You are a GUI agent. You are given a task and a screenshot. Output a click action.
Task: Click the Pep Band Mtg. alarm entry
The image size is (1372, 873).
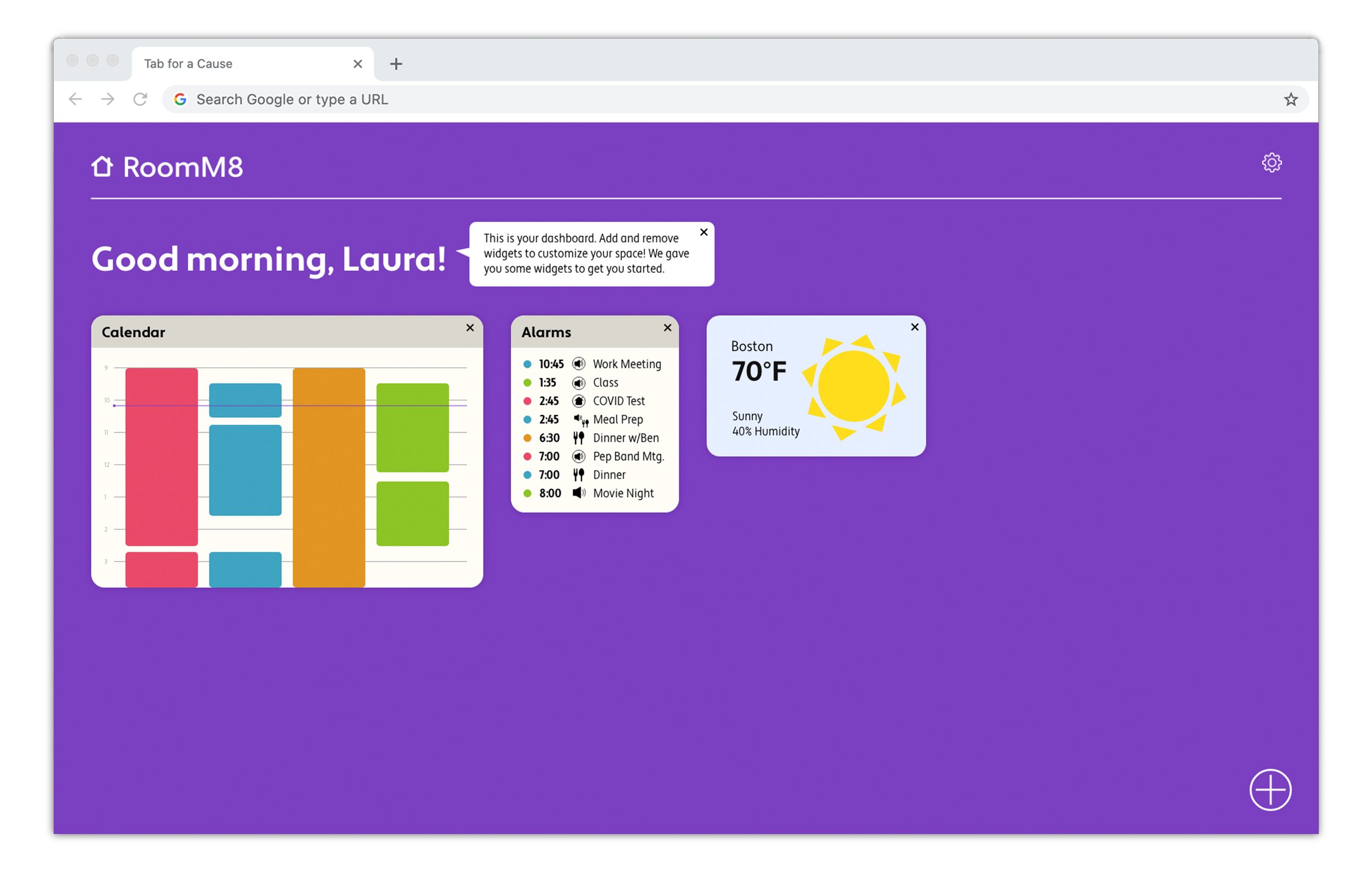click(x=628, y=456)
